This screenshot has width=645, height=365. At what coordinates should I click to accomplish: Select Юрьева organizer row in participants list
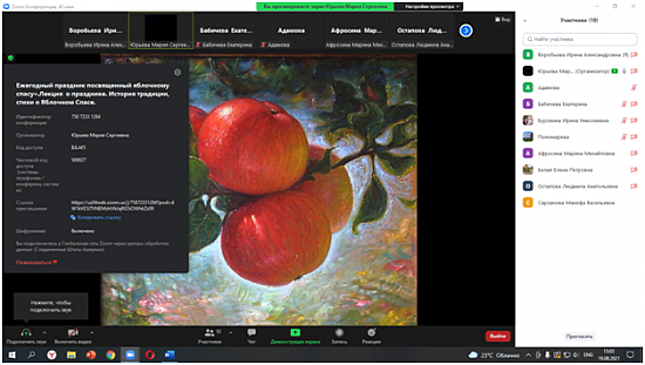click(580, 71)
